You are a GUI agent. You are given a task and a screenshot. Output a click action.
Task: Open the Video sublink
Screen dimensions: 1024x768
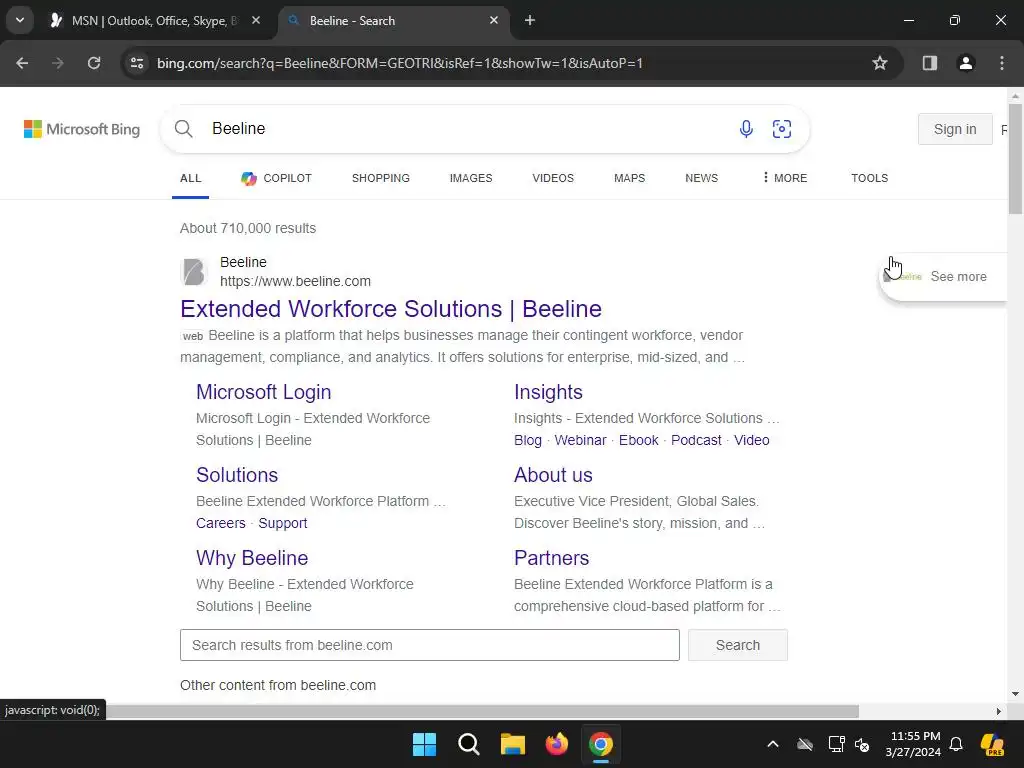point(751,440)
